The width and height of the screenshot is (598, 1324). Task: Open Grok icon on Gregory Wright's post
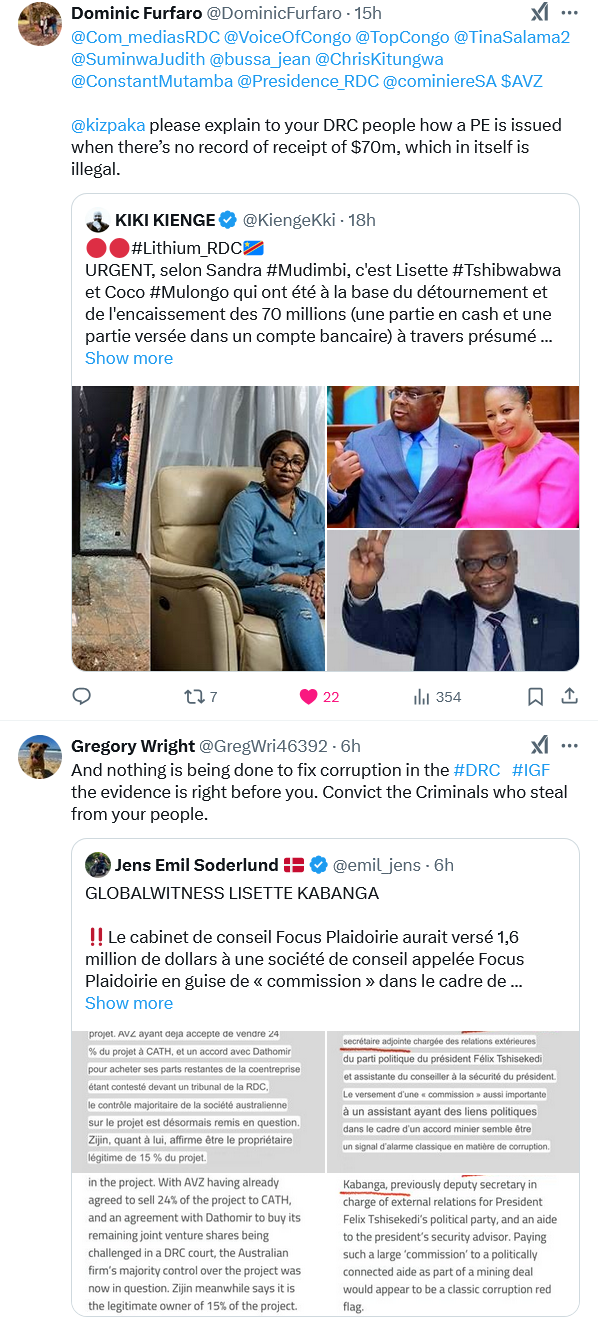click(x=539, y=745)
